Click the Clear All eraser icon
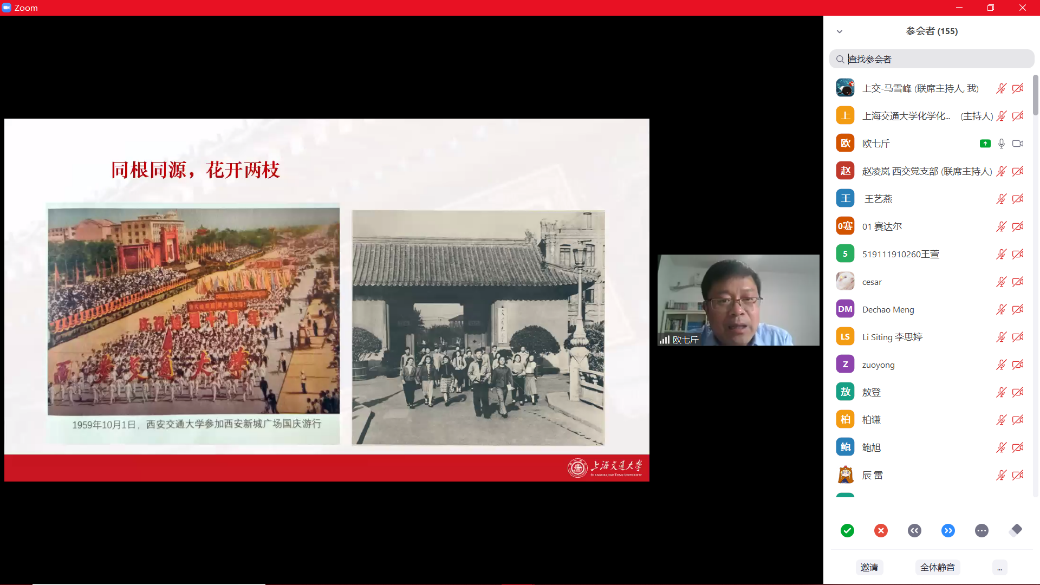 click(1016, 530)
